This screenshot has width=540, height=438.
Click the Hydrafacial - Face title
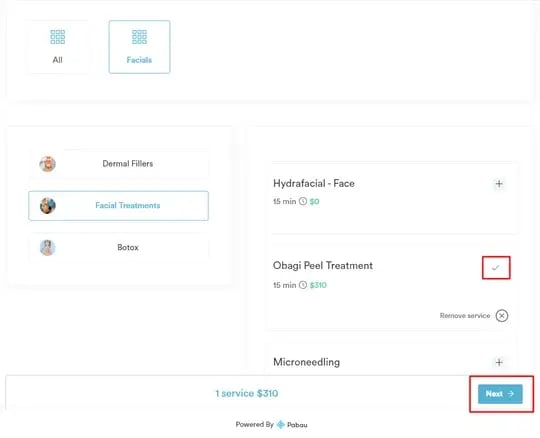pyautogui.click(x=314, y=183)
